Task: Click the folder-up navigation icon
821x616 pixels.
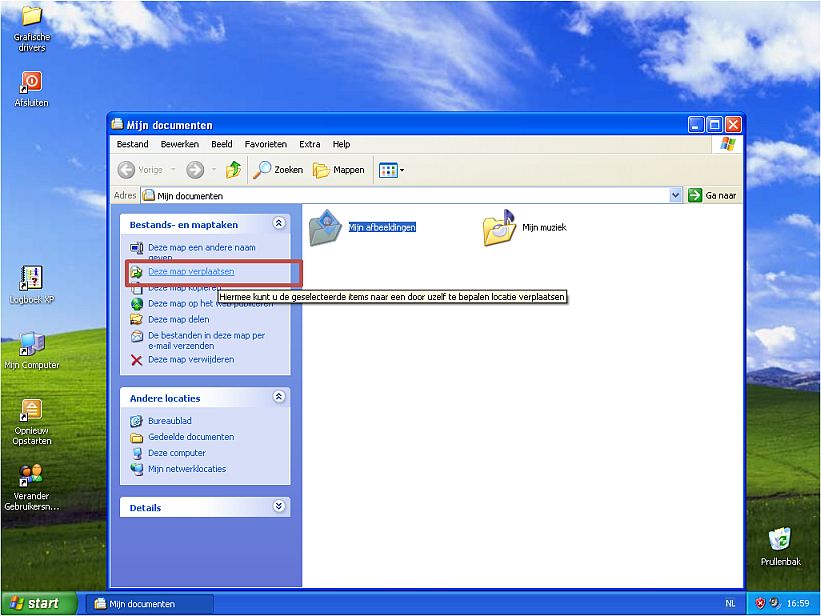Action: [233, 169]
